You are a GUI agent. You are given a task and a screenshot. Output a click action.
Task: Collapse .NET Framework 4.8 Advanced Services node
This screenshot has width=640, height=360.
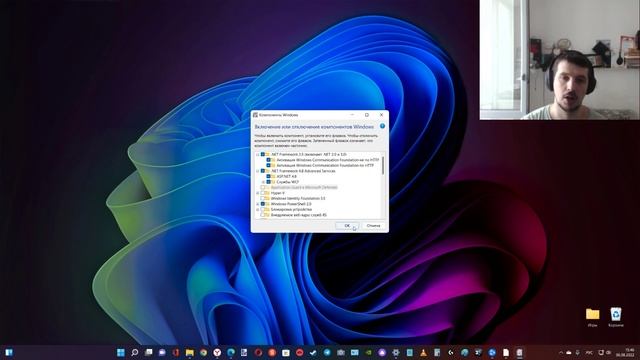257,171
